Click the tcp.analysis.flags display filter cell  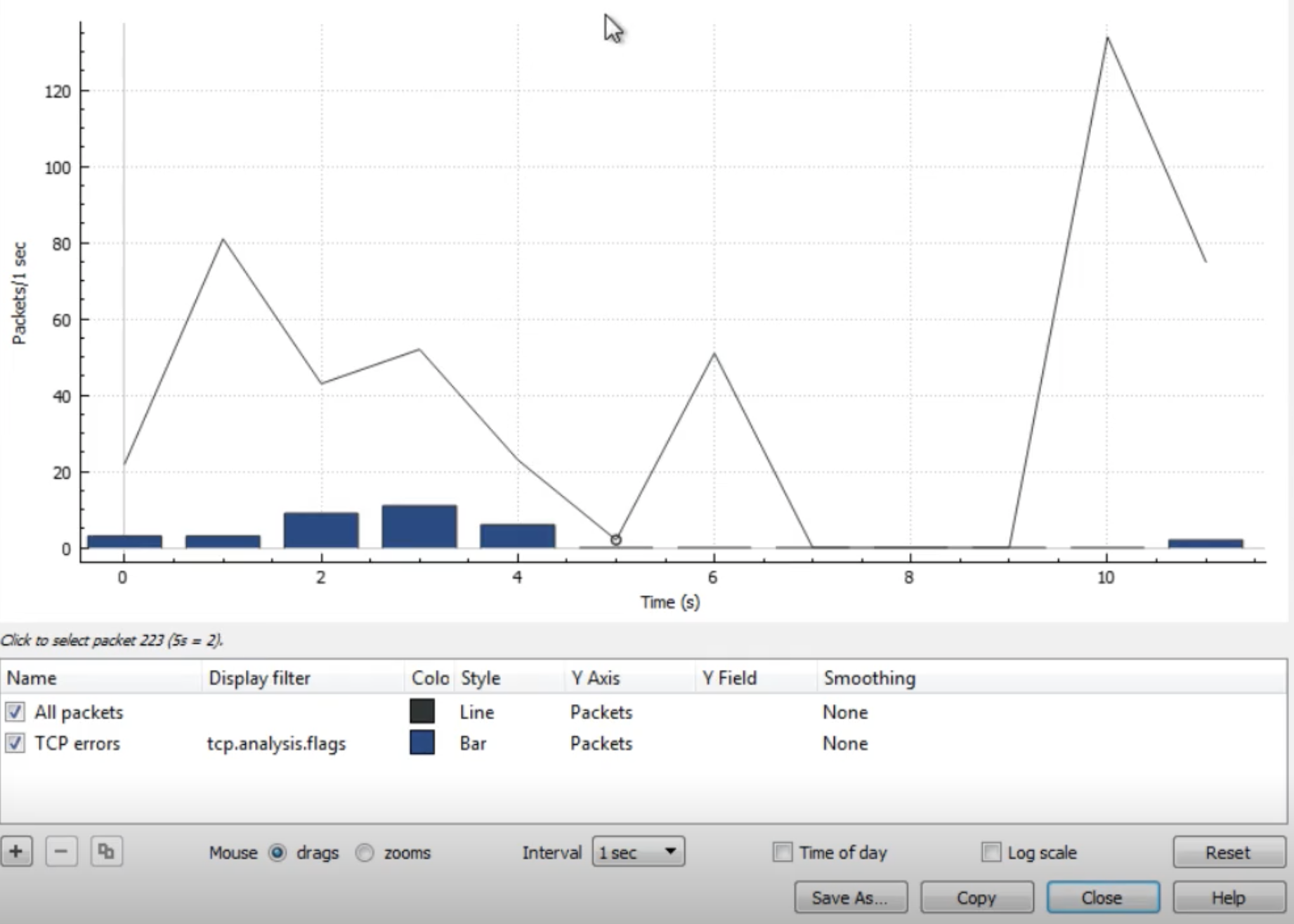pos(276,744)
